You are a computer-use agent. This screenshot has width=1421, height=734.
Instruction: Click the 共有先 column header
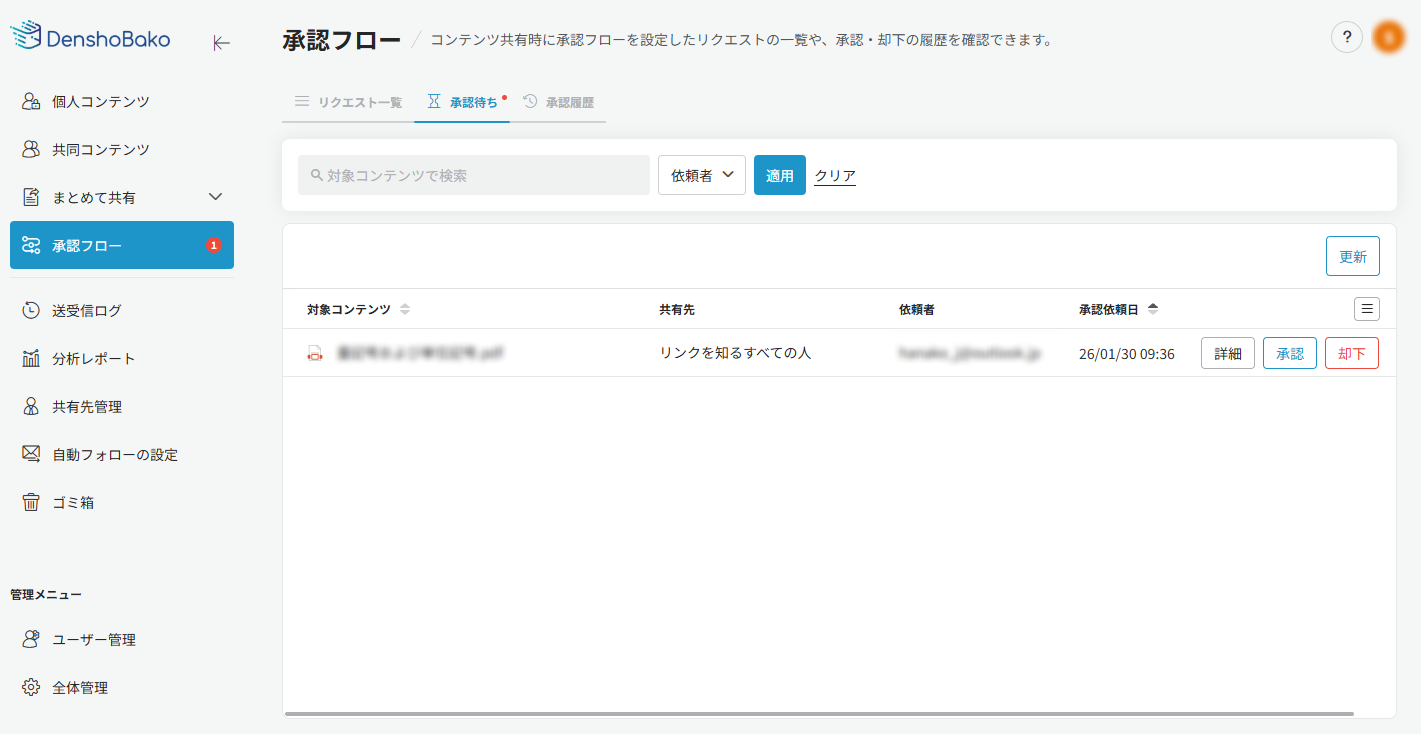tap(677, 310)
